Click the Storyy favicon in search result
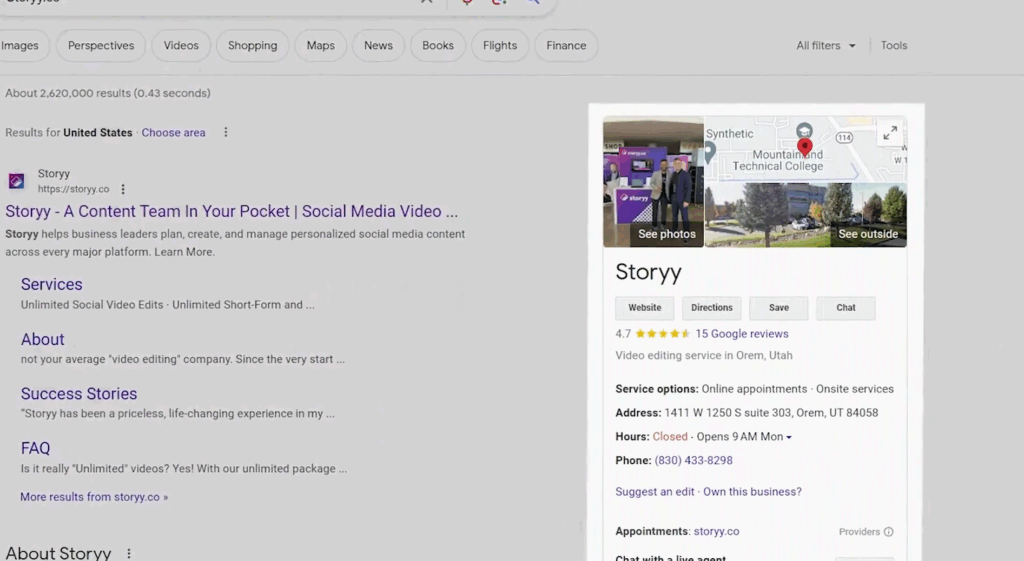The image size is (1024, 561). [x=16, y=181]
